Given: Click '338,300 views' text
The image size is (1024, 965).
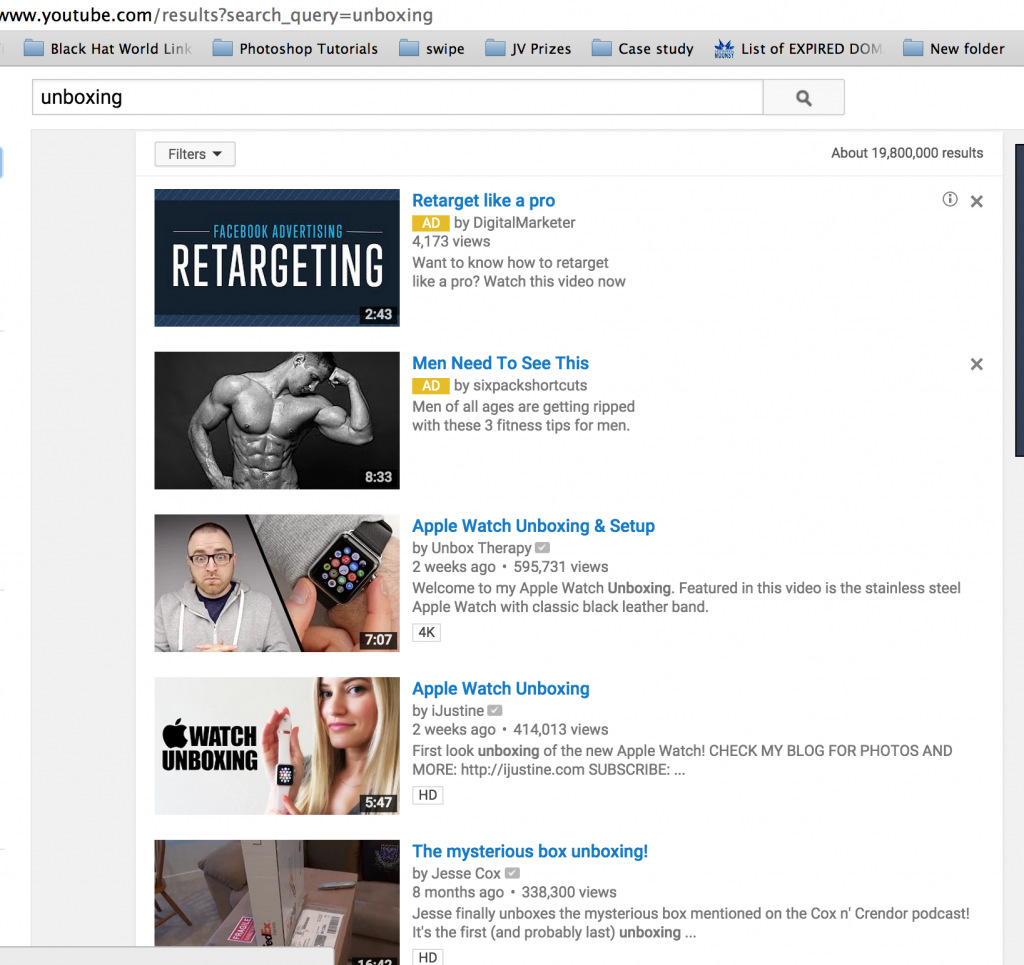Looking at the screenshot, I should (x=569, y=892).
